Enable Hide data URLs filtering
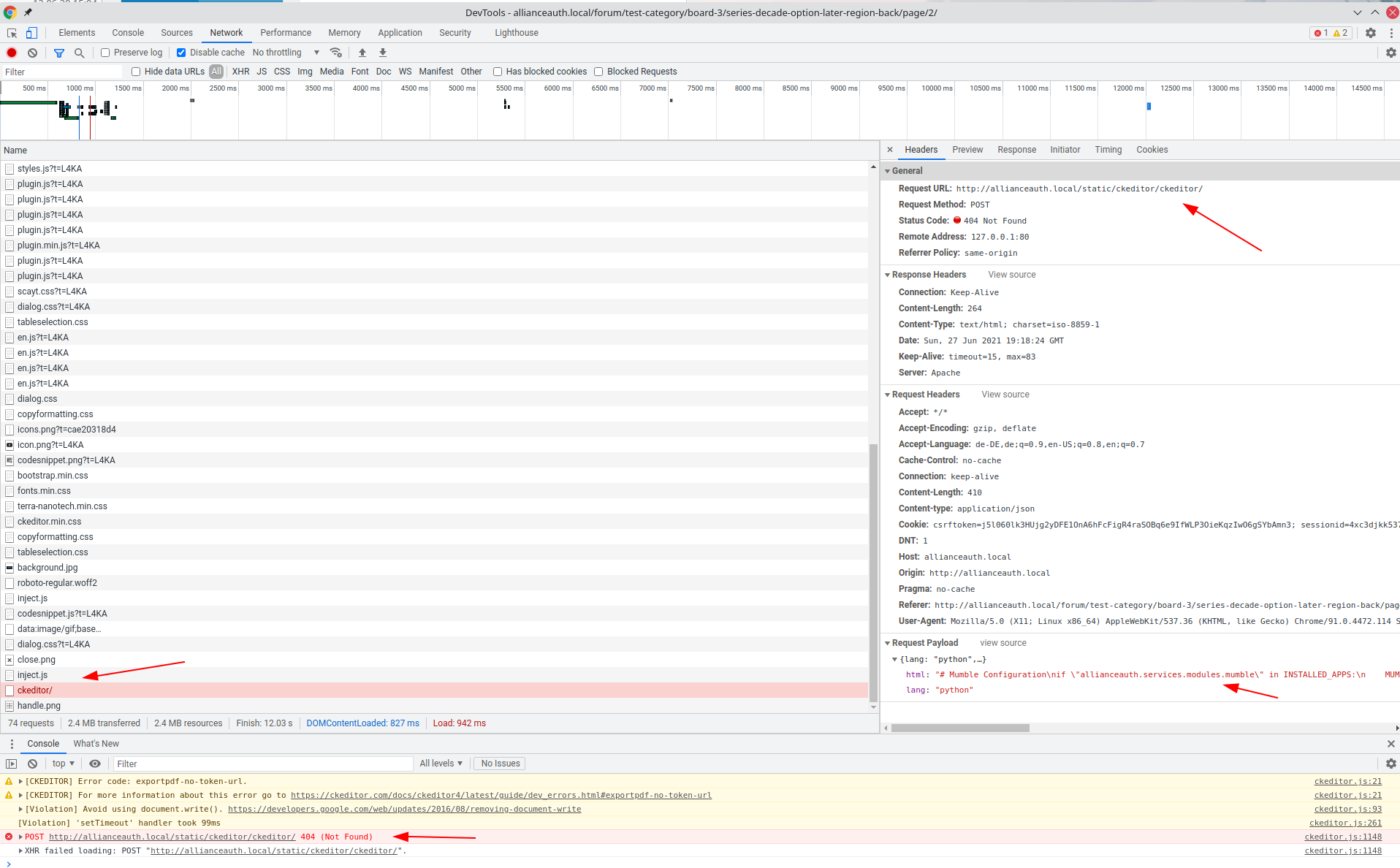Image resolution: width=1400 pixels, height=868 pixels. click(x=136, y=71)
